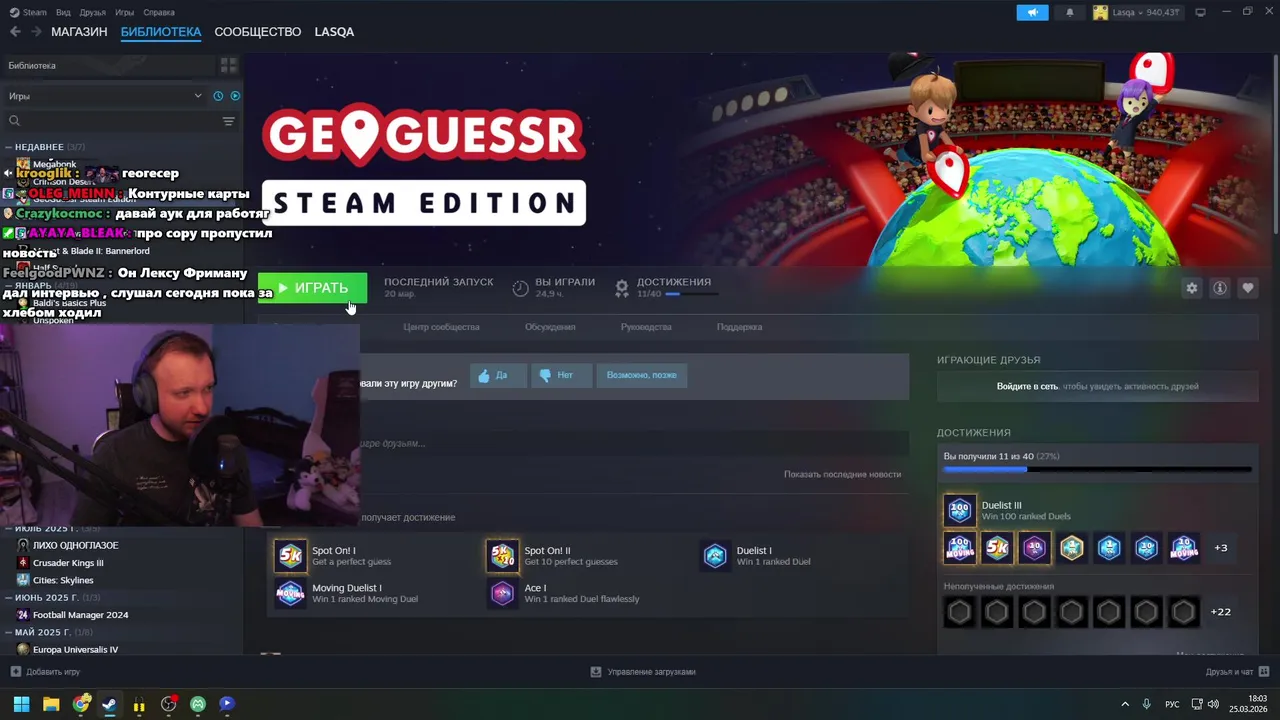Toggle the ready-to-play filter icon
The width and height of the screenshot is (1280, 720).
point(235,96)
